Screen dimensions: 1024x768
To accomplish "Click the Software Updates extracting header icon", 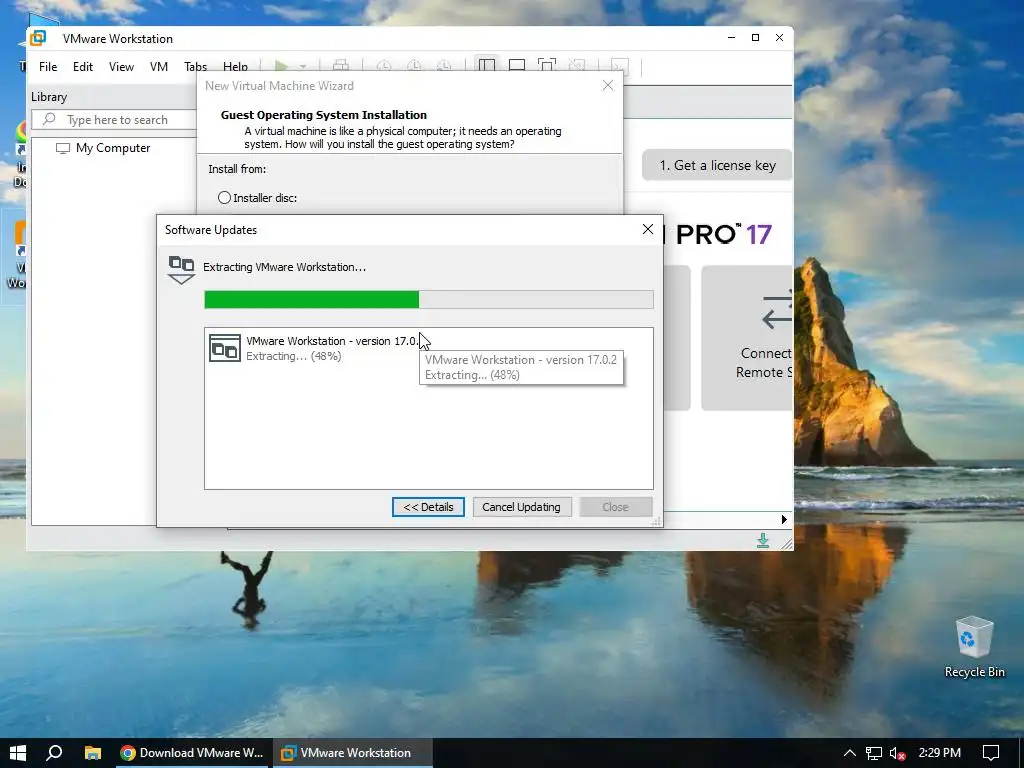I will click(x=181, y=270).
